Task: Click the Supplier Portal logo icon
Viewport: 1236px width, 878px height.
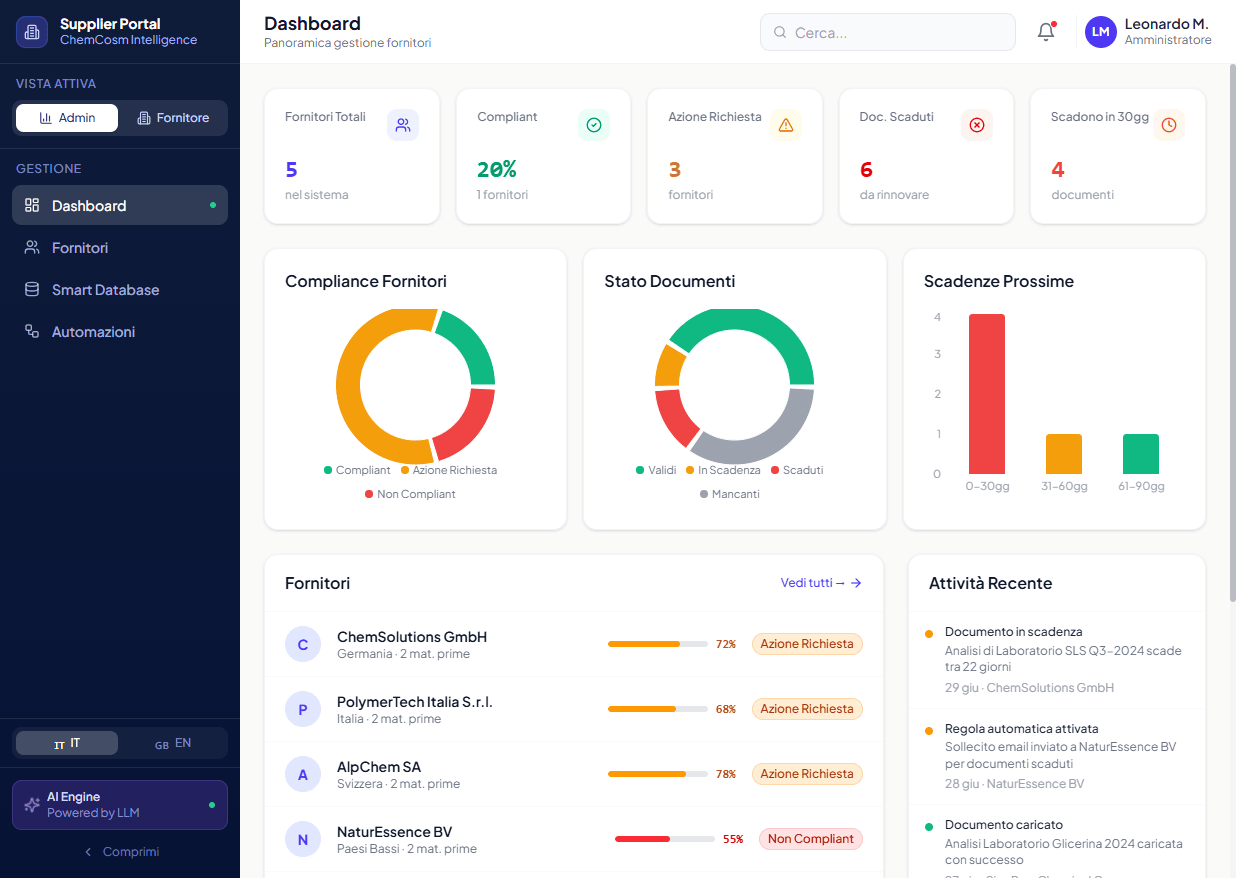Action: 32,32
